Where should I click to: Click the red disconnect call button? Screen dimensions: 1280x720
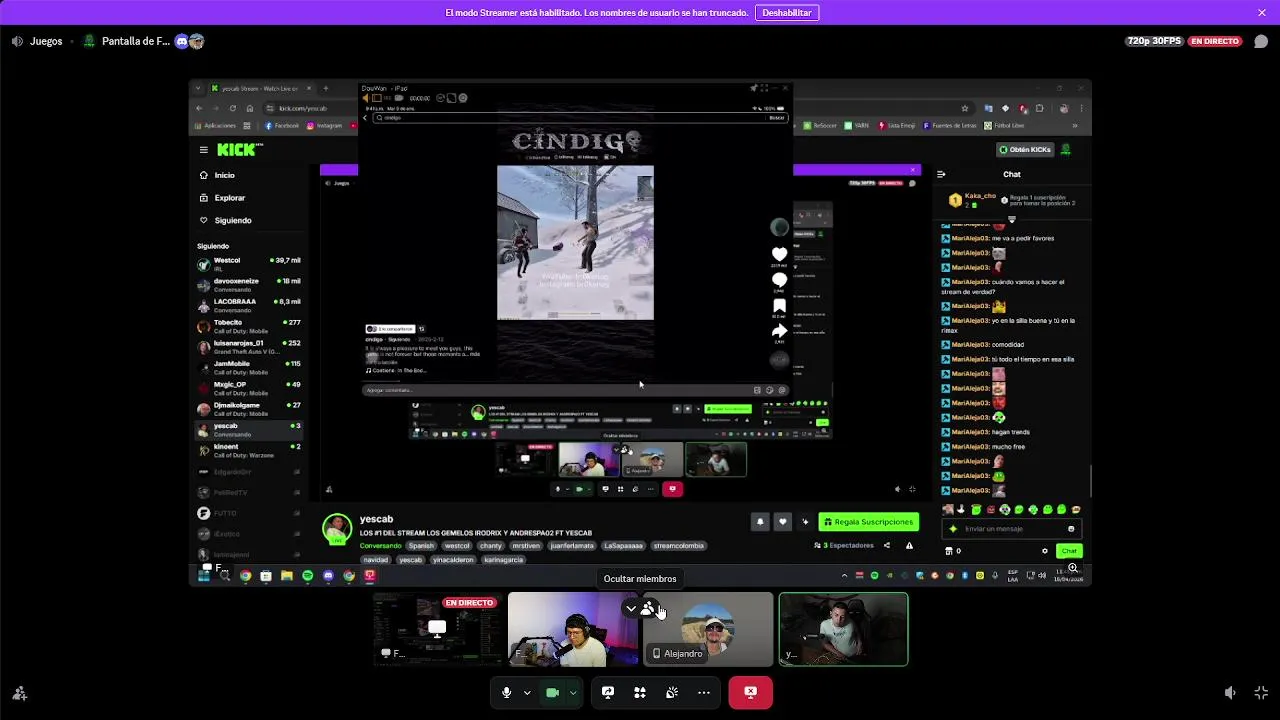click(x=750, y=692)
